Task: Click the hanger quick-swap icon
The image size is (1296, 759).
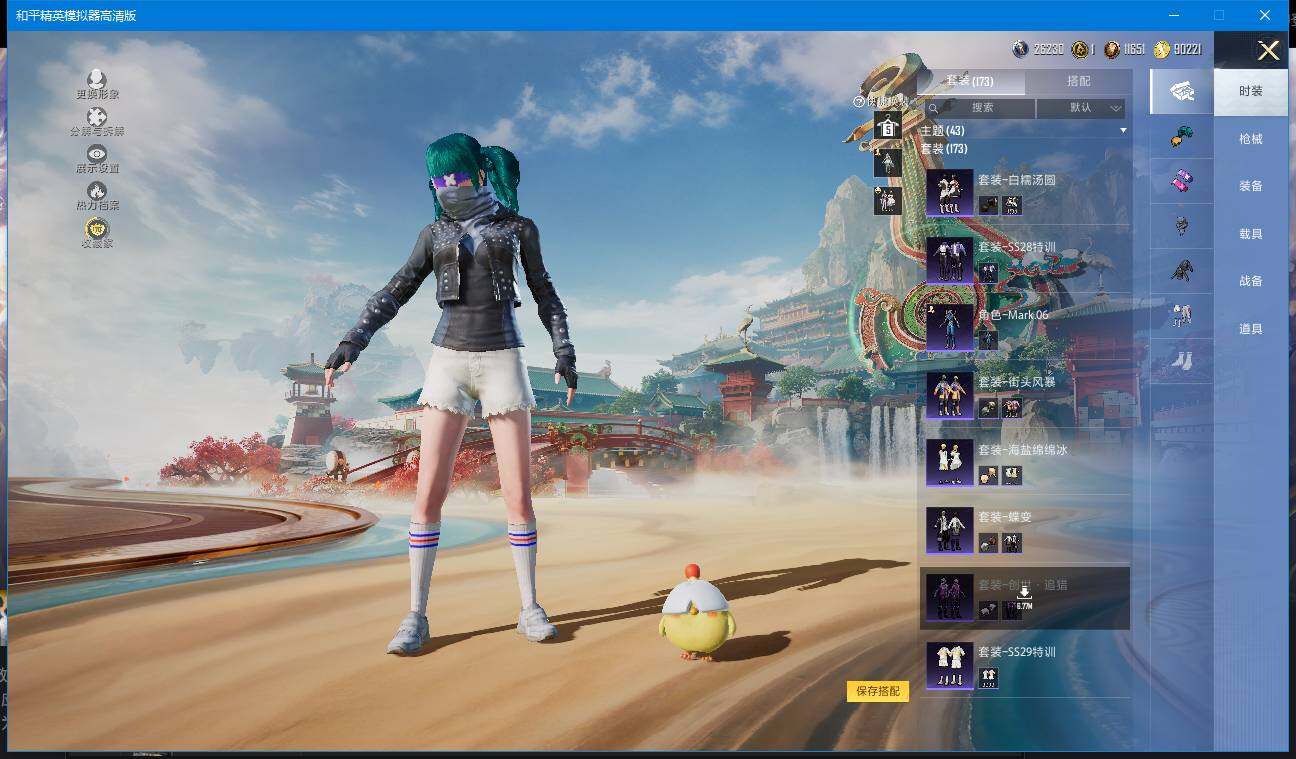Action: tap(887, 126)
